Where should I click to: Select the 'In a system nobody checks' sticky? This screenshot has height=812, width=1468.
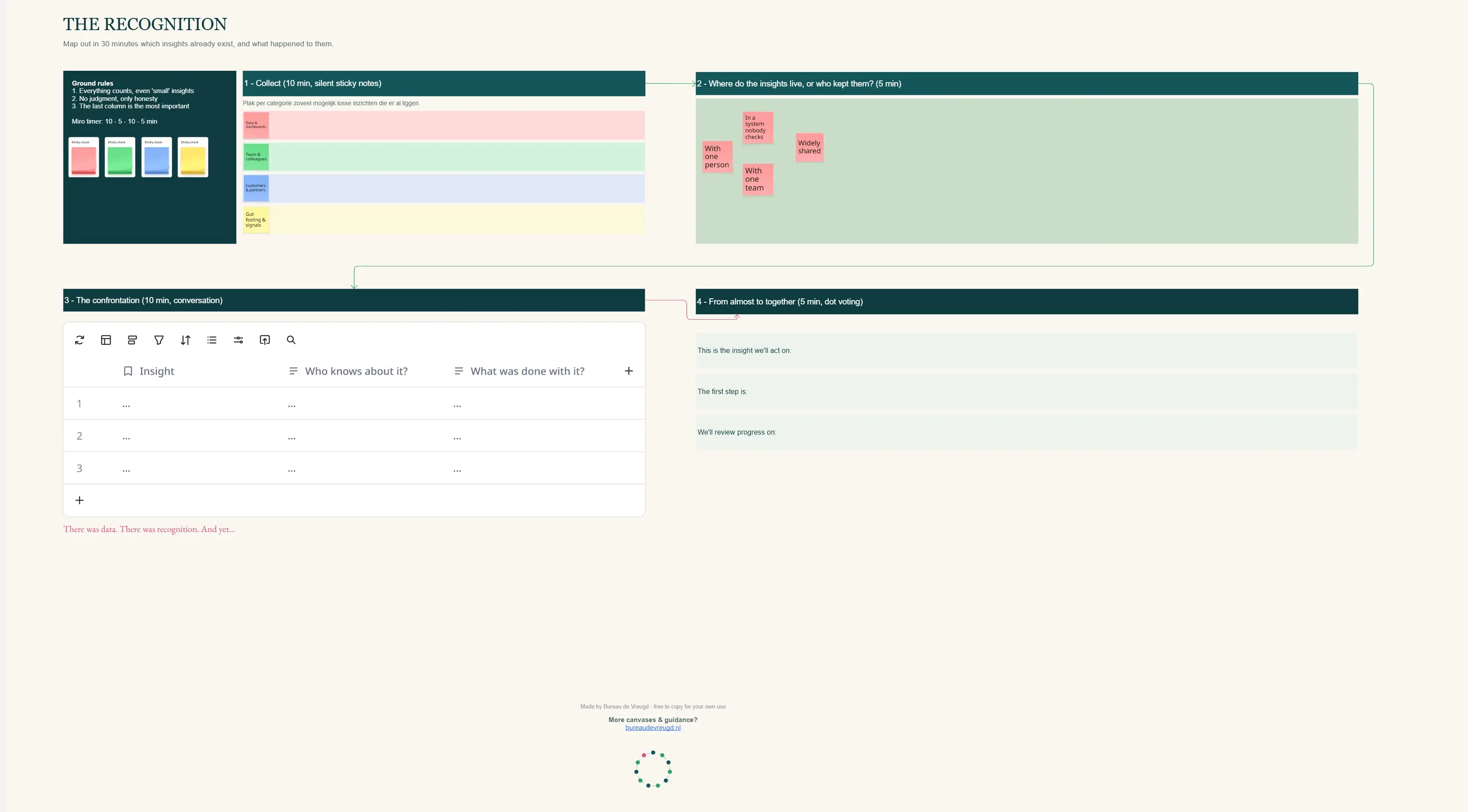tap(758, 128)
